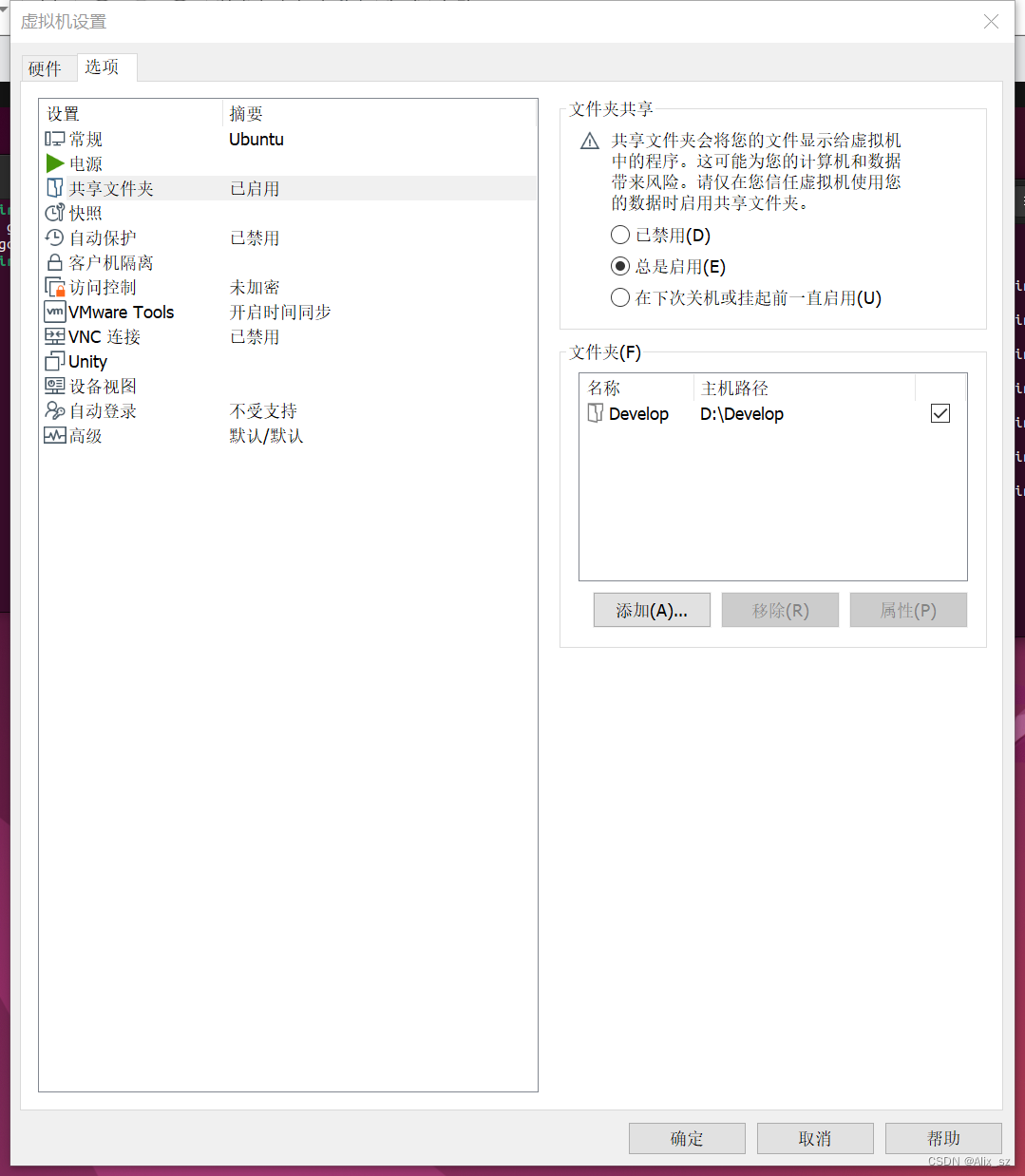The width and height of the screenshot is (1025, 1176).
Task: Select the 常规 general settings icon
Action: point(55,139)
